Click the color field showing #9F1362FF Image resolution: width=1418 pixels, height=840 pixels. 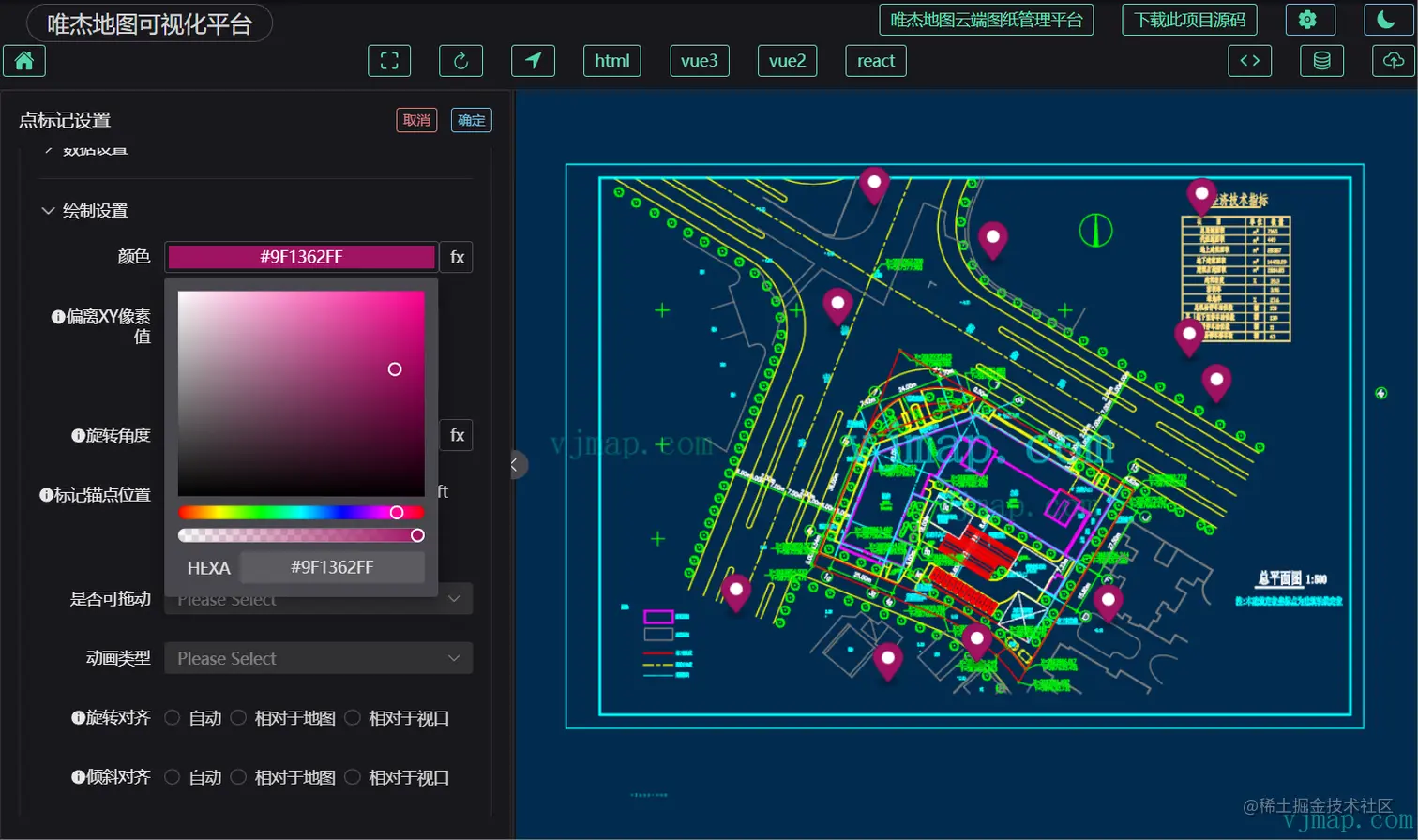[x=302, y=257]
